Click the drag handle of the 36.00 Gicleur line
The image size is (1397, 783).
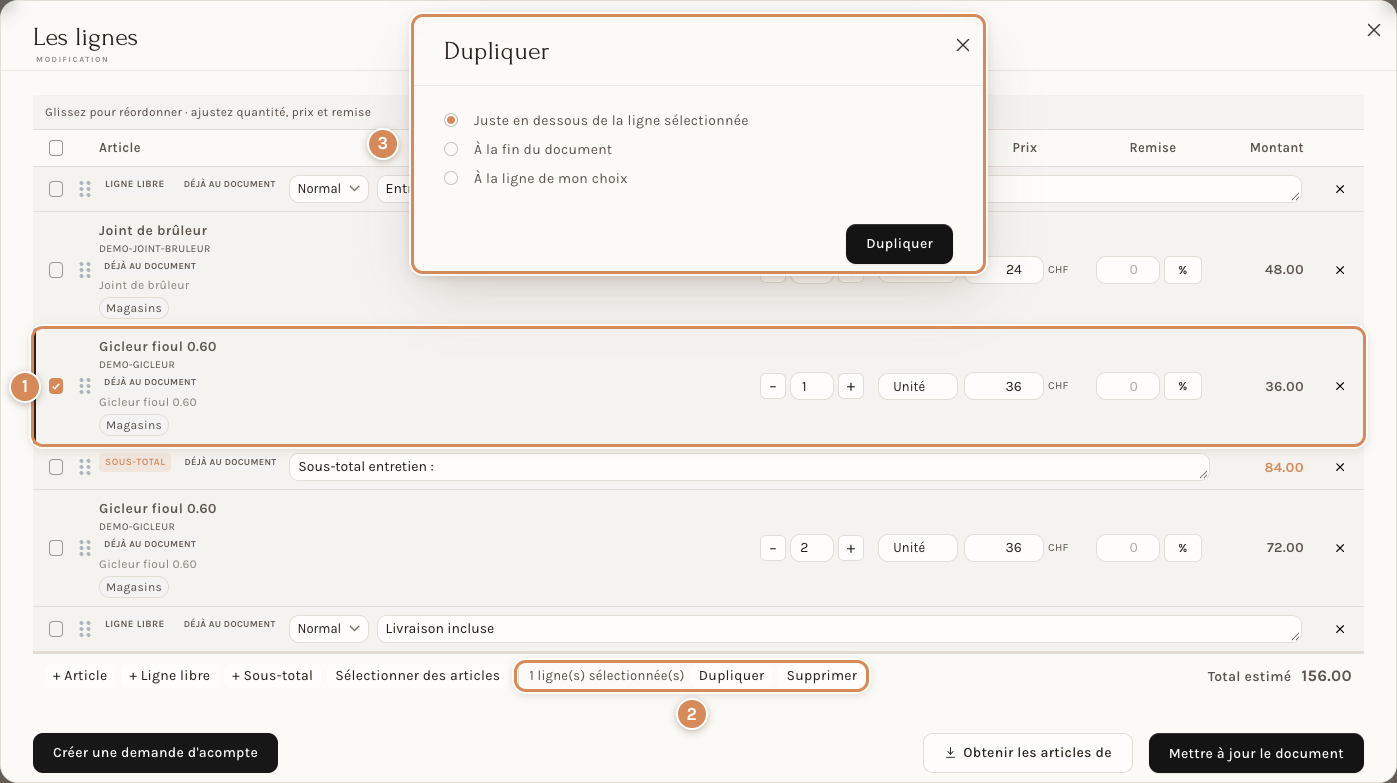tap(85, 386)
